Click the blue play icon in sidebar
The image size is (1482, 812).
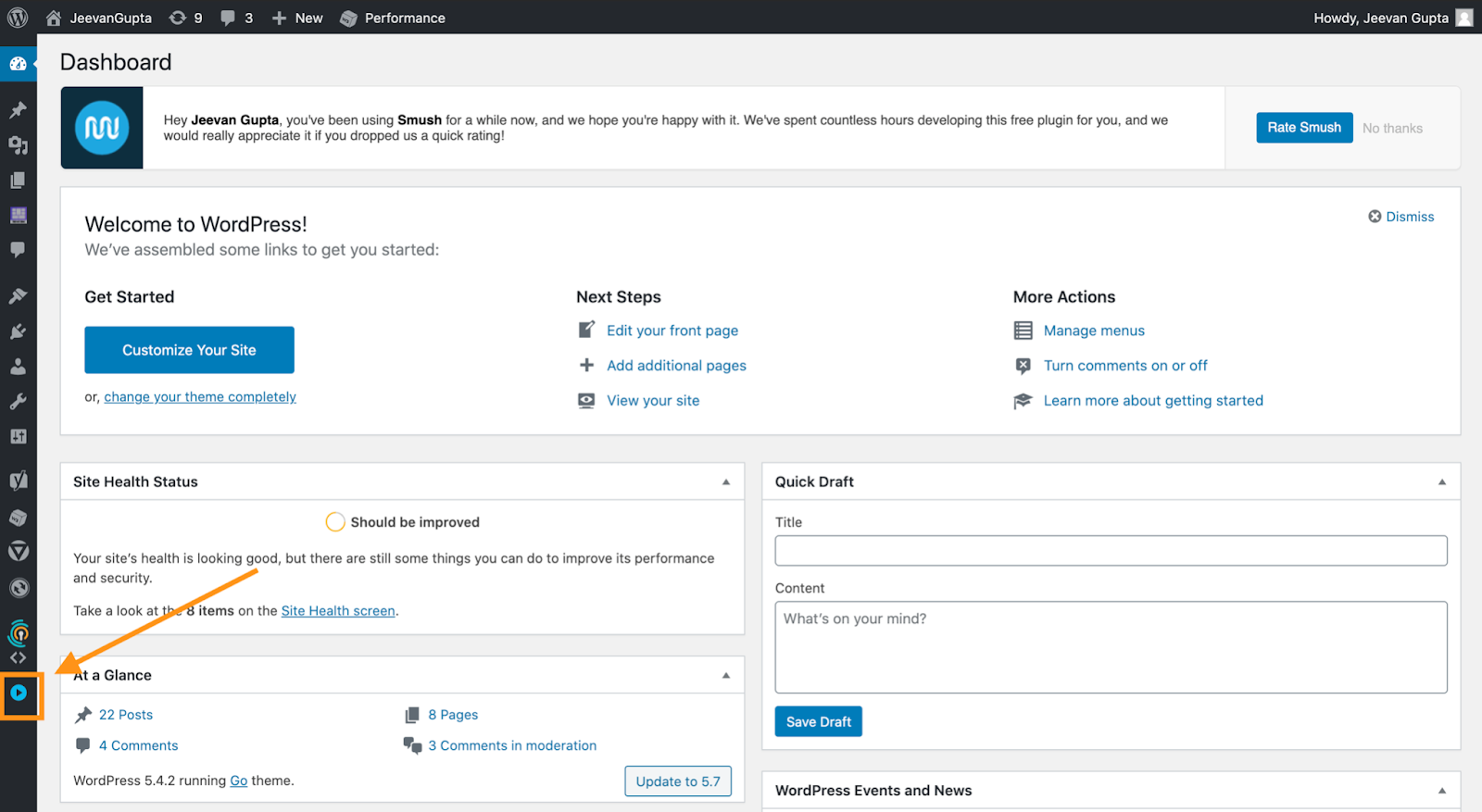point(19,693)
